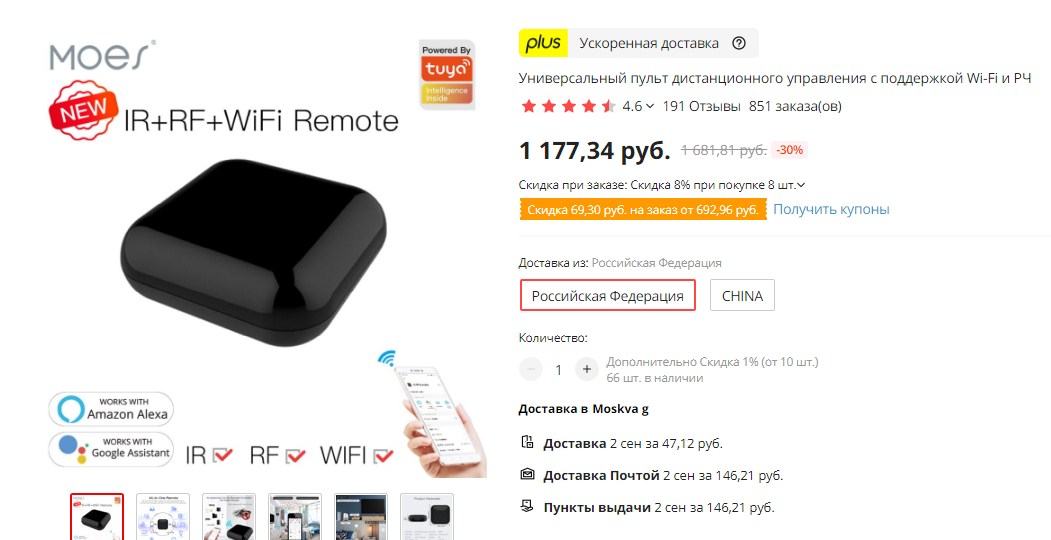Viewport: 1051px width, 540px height.
Task: Select the last product parameters thumbnail
Action: [427, 517]
